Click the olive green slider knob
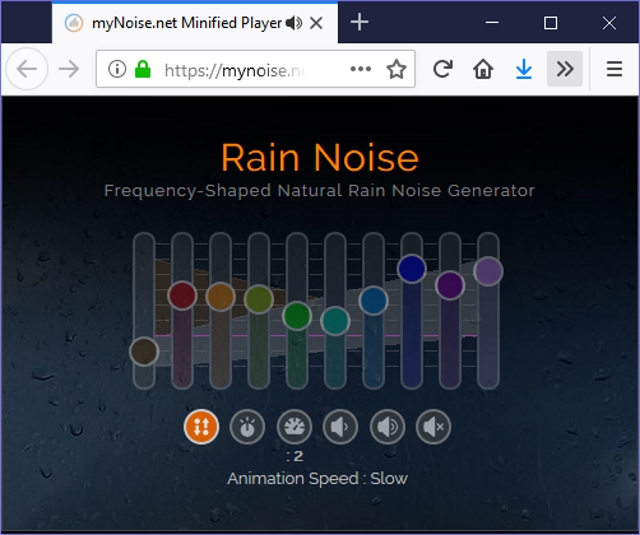 (259, 300)
